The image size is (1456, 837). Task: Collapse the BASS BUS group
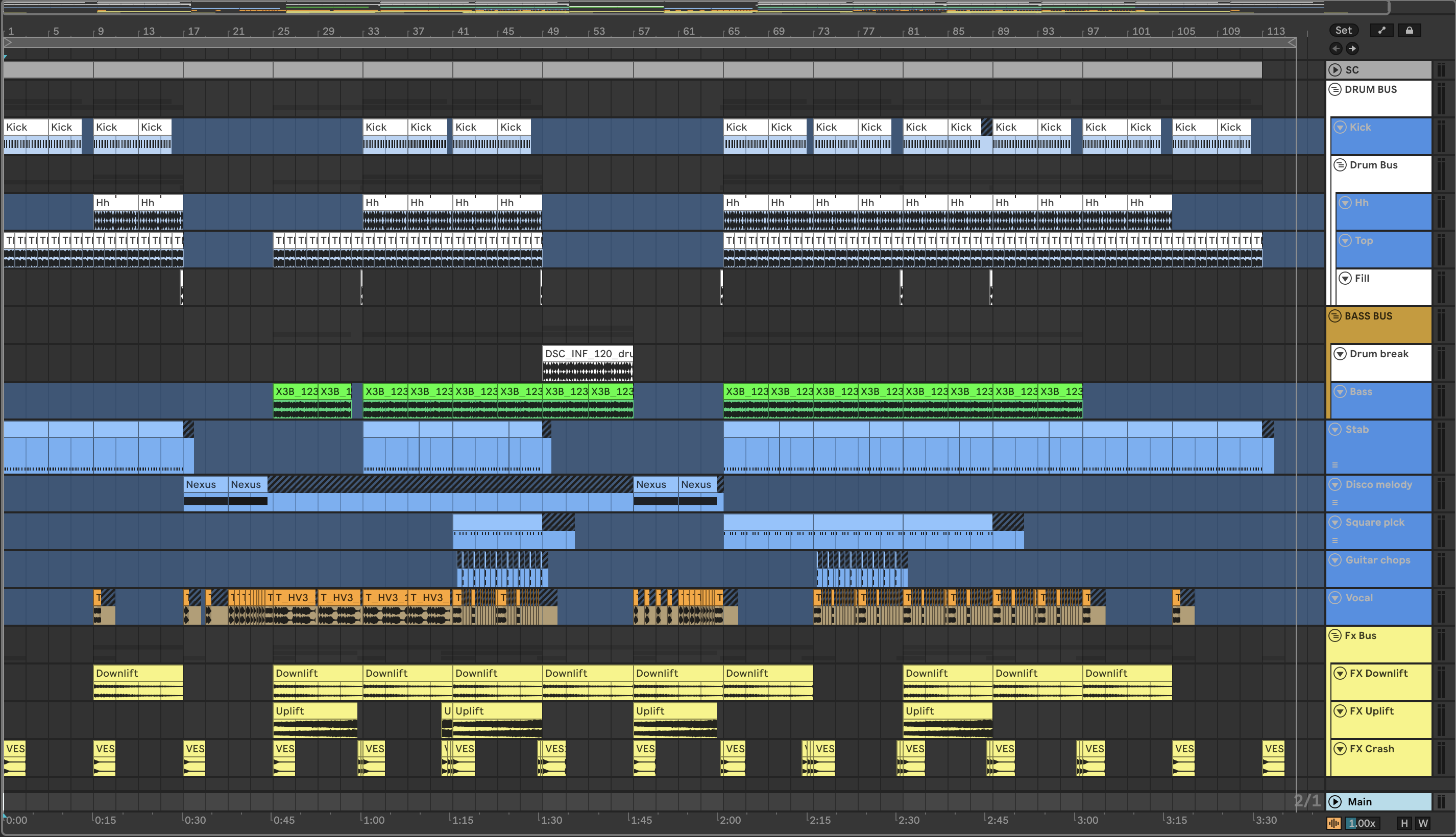point(1335,316)
